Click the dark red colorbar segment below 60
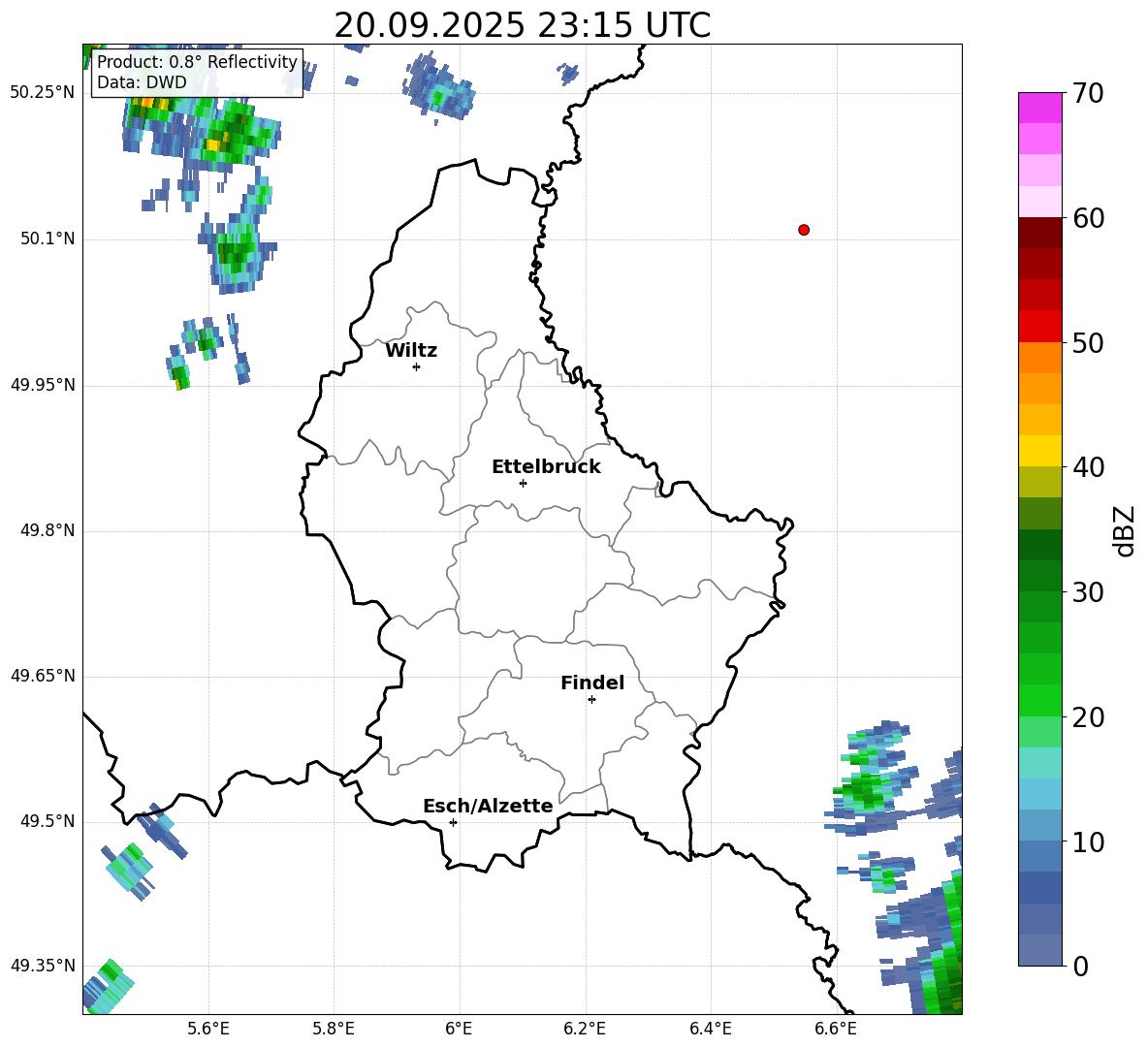The width and height of the screenshot is (1148, 1048). click(1039, 233)
